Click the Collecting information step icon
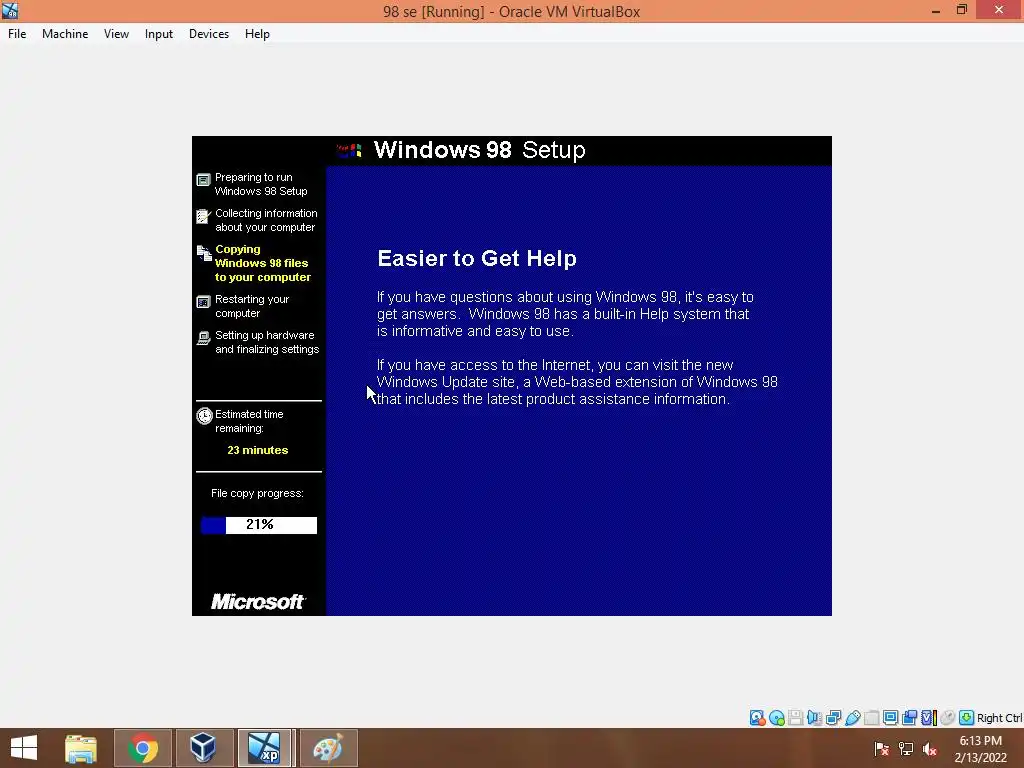The height and width of the screenshot is (768, 1024). (203, 216)
